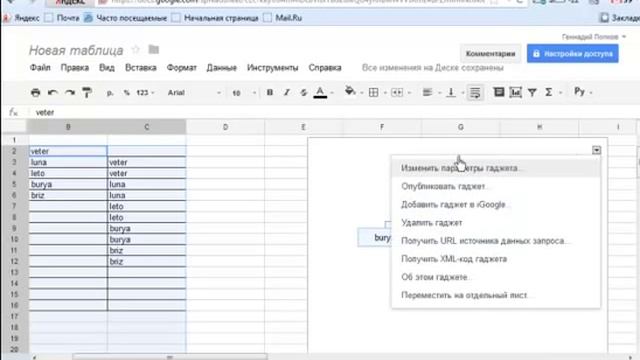Screen dimensions: 640x360
Task: Click the merge cells icon
Action: click(x=397, y=93)
